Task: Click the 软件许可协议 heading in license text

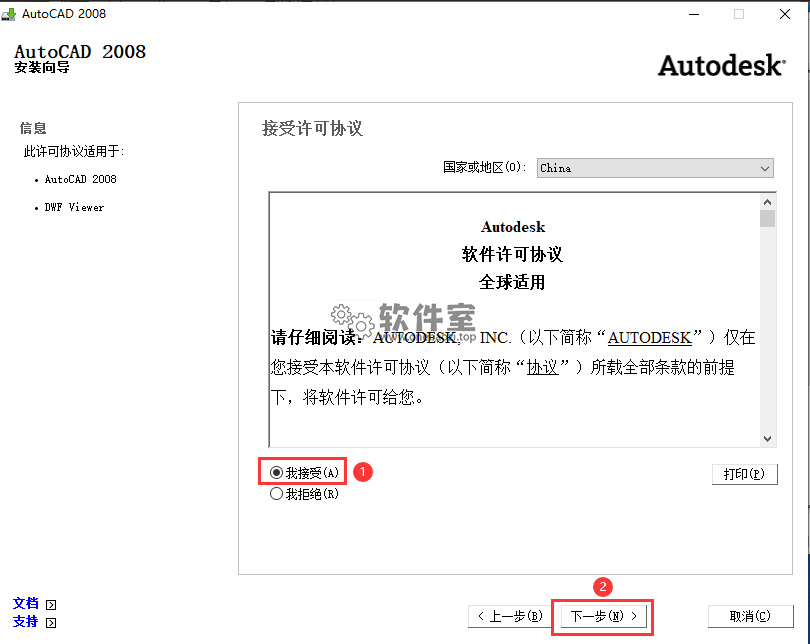Action: [512, 254]
